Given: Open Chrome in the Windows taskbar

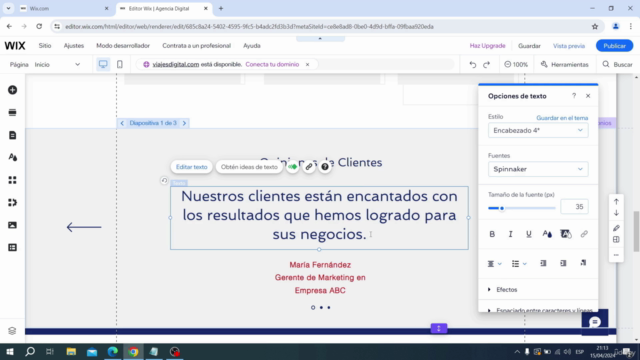Looking at the screenshot, I should pyautogui.click(x=133, y=351).
